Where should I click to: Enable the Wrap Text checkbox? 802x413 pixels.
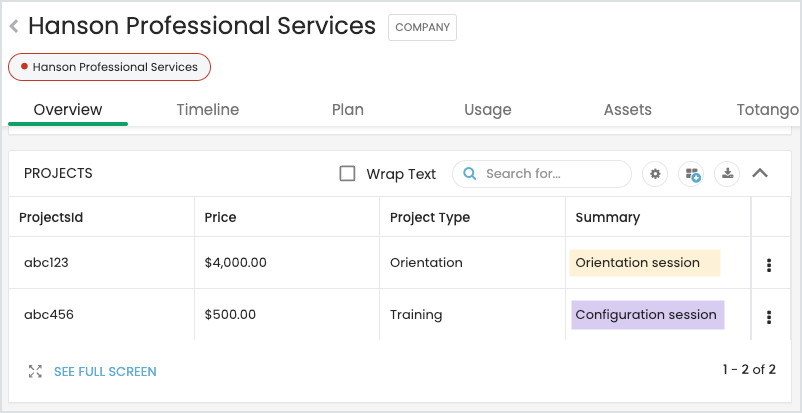coord(347,174)
